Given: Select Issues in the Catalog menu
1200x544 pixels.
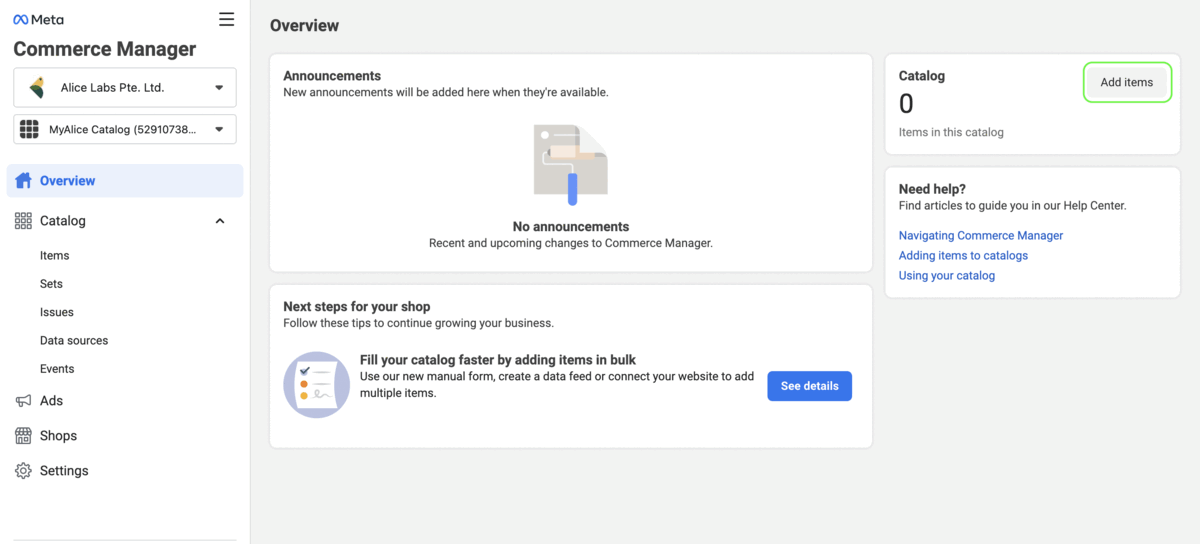Looking at the screenshot, I should click(x=57, y=312).
